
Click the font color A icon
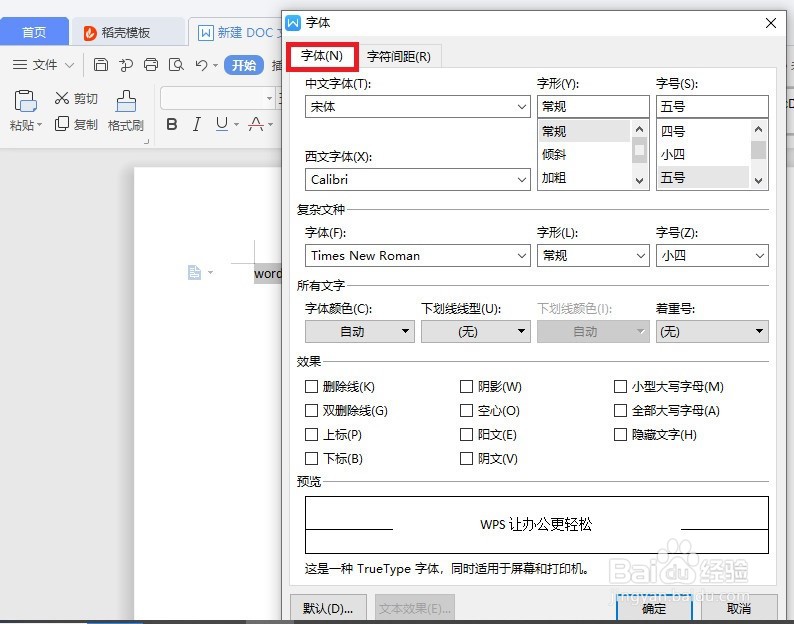pyautogui.click(x=256, y=124)
